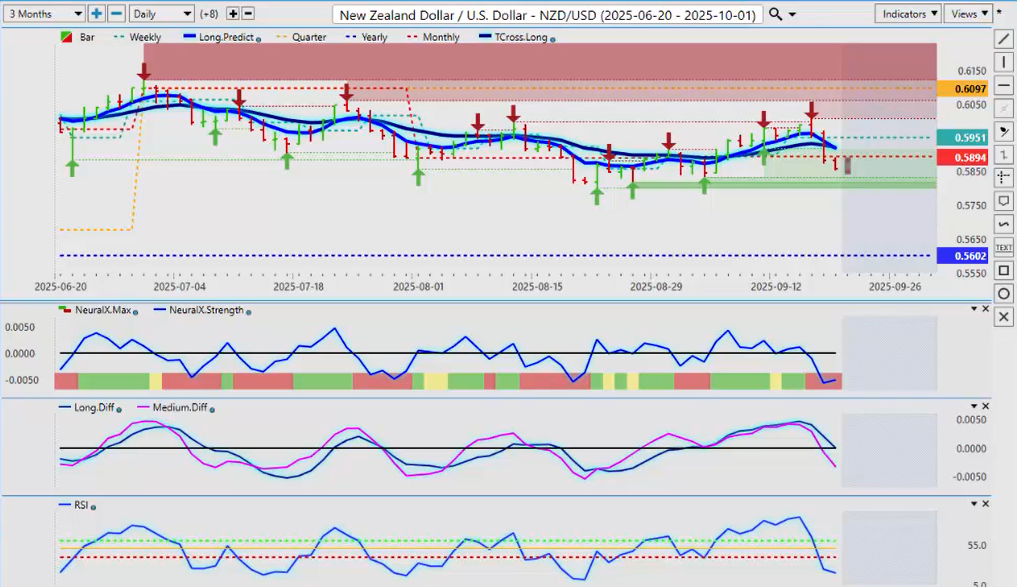Image resolution: width=1017 pixels, height=587 pixels.
Task: Open the Indicators menu
Action: point(907,14)
